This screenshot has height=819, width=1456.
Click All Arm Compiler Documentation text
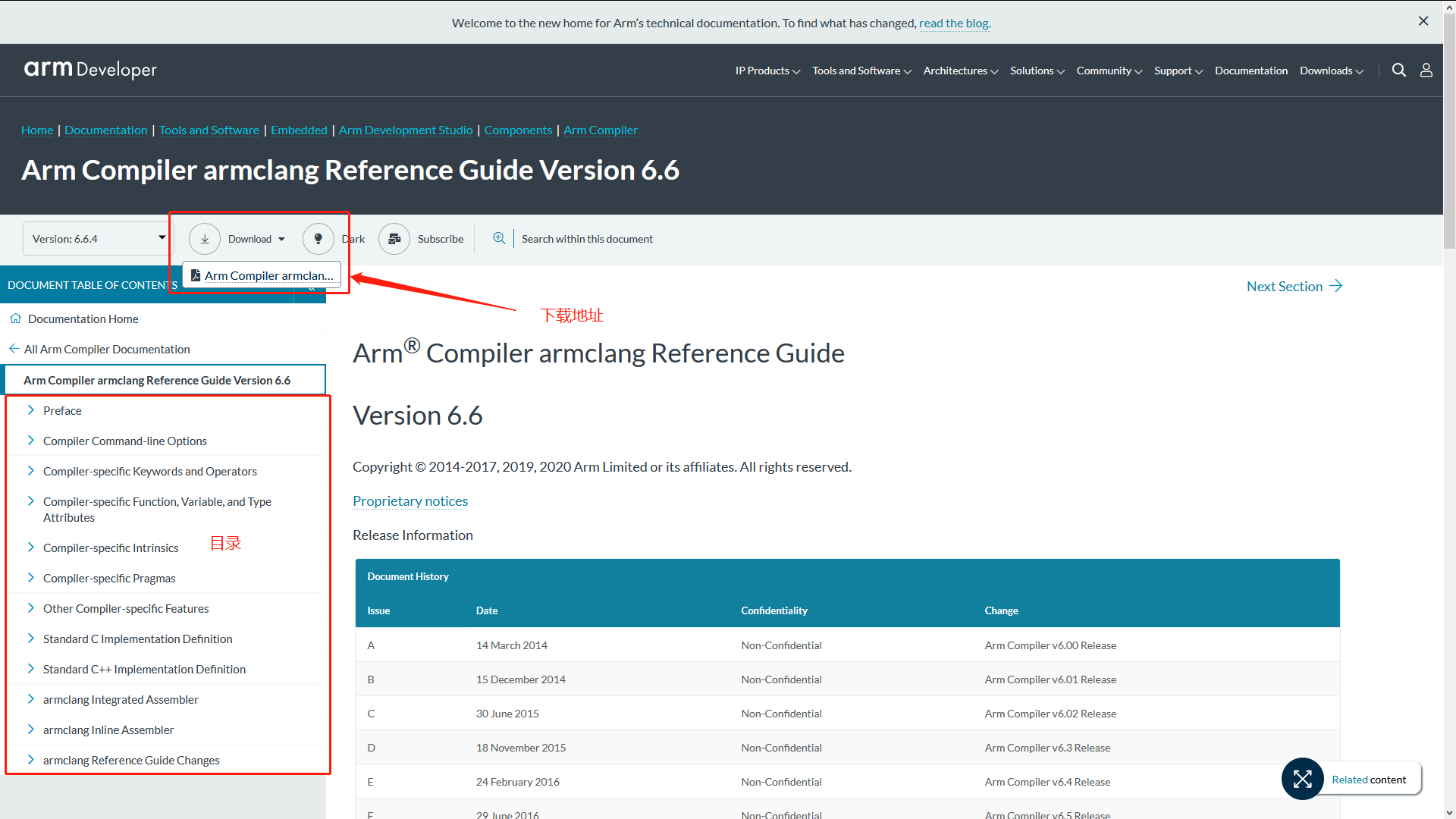(107, 349)
